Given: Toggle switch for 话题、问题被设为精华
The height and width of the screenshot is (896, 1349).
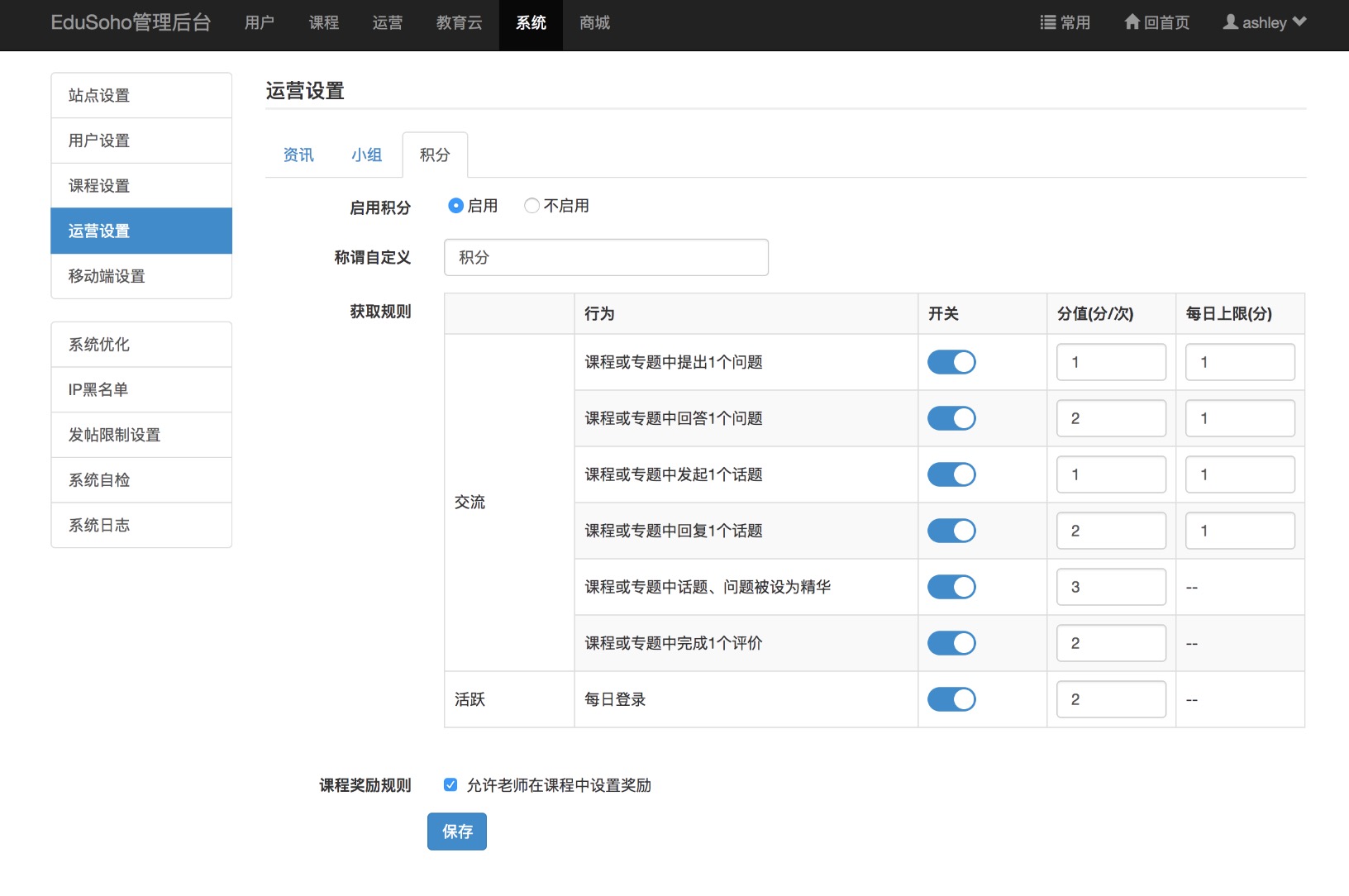Looking at the screenshot, I should [x=951, y=587].
